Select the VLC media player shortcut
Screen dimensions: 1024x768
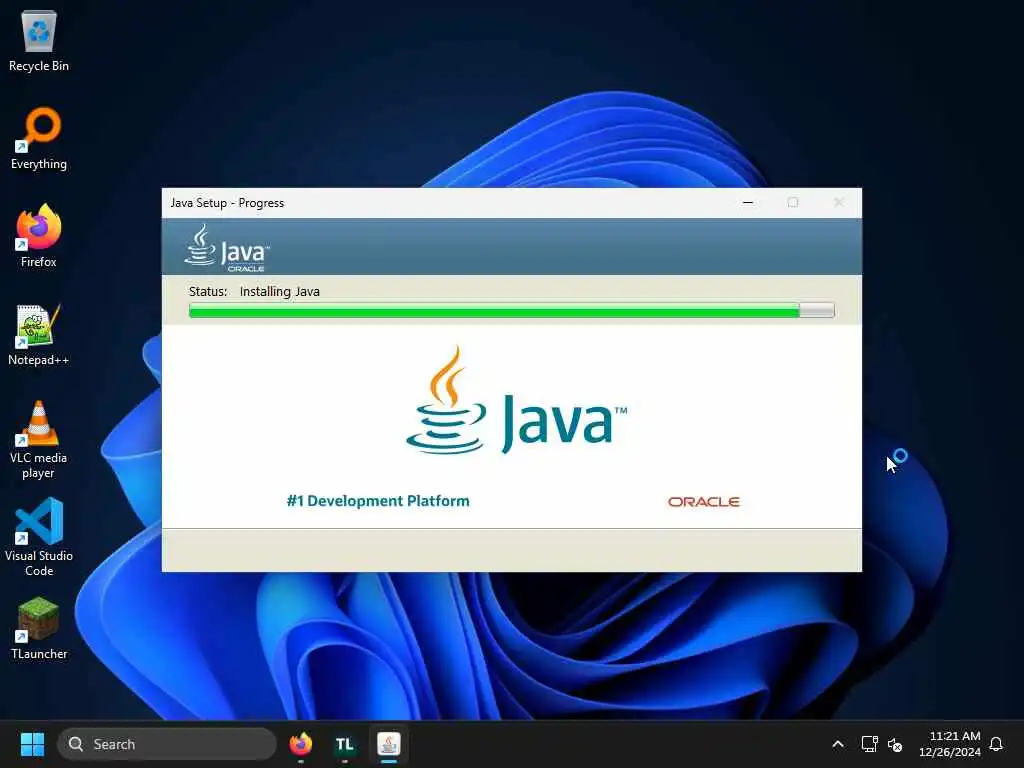pos(39,440)
